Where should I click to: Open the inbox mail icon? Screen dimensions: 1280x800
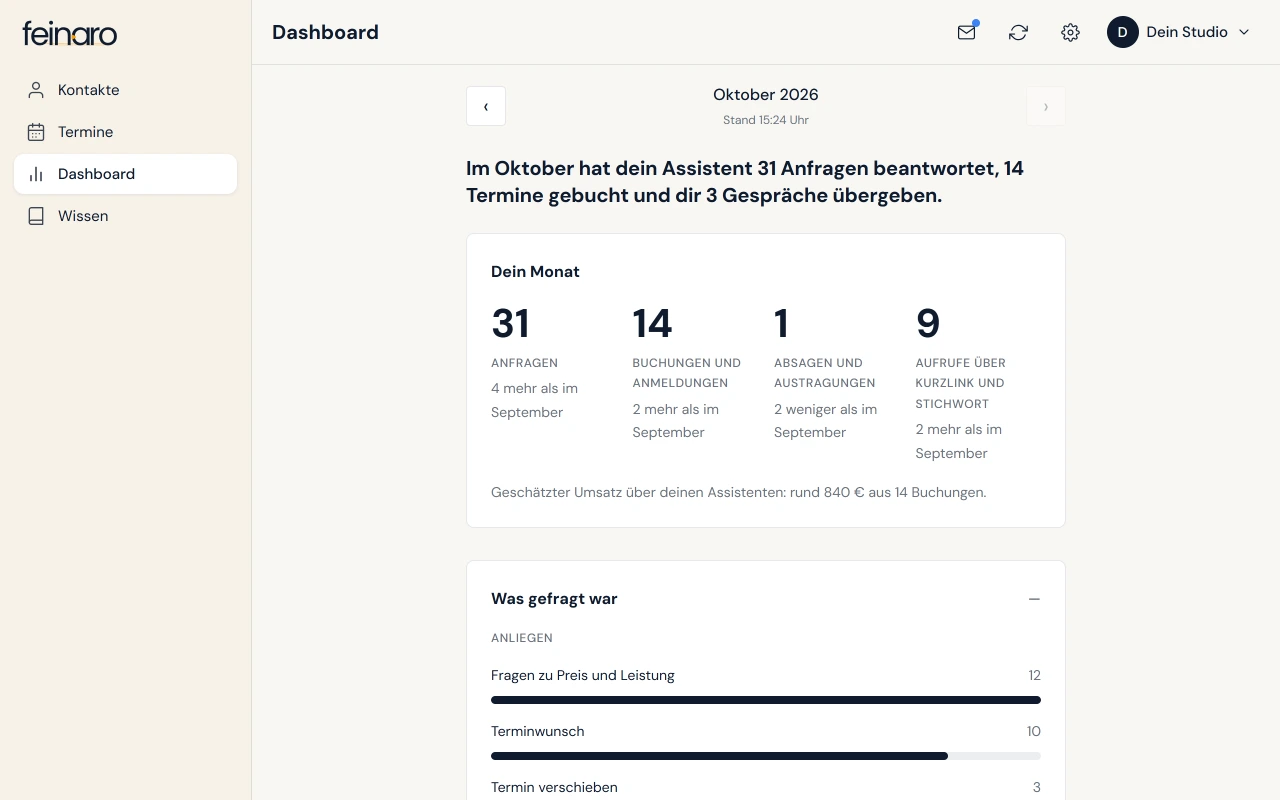click(966, 32)
